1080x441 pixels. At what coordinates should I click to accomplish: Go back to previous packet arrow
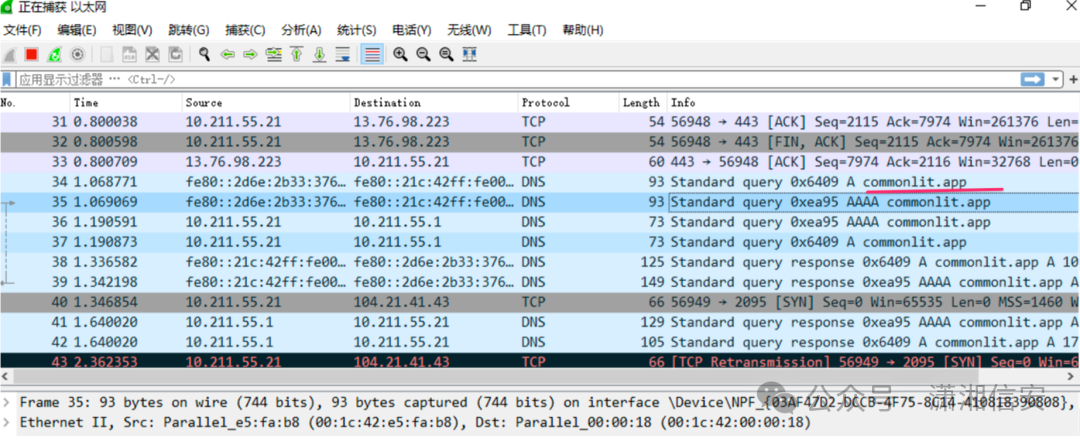(227, 54)
